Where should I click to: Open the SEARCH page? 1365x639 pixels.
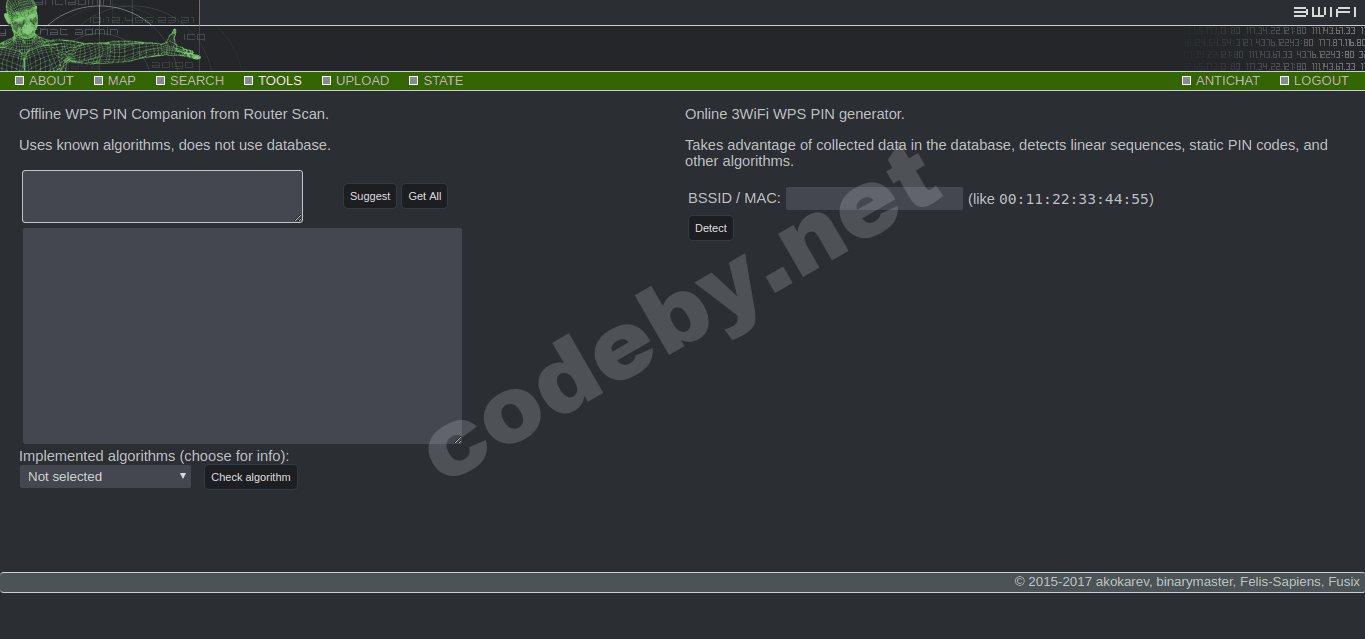pyautogui.click(x=190, y=81)
